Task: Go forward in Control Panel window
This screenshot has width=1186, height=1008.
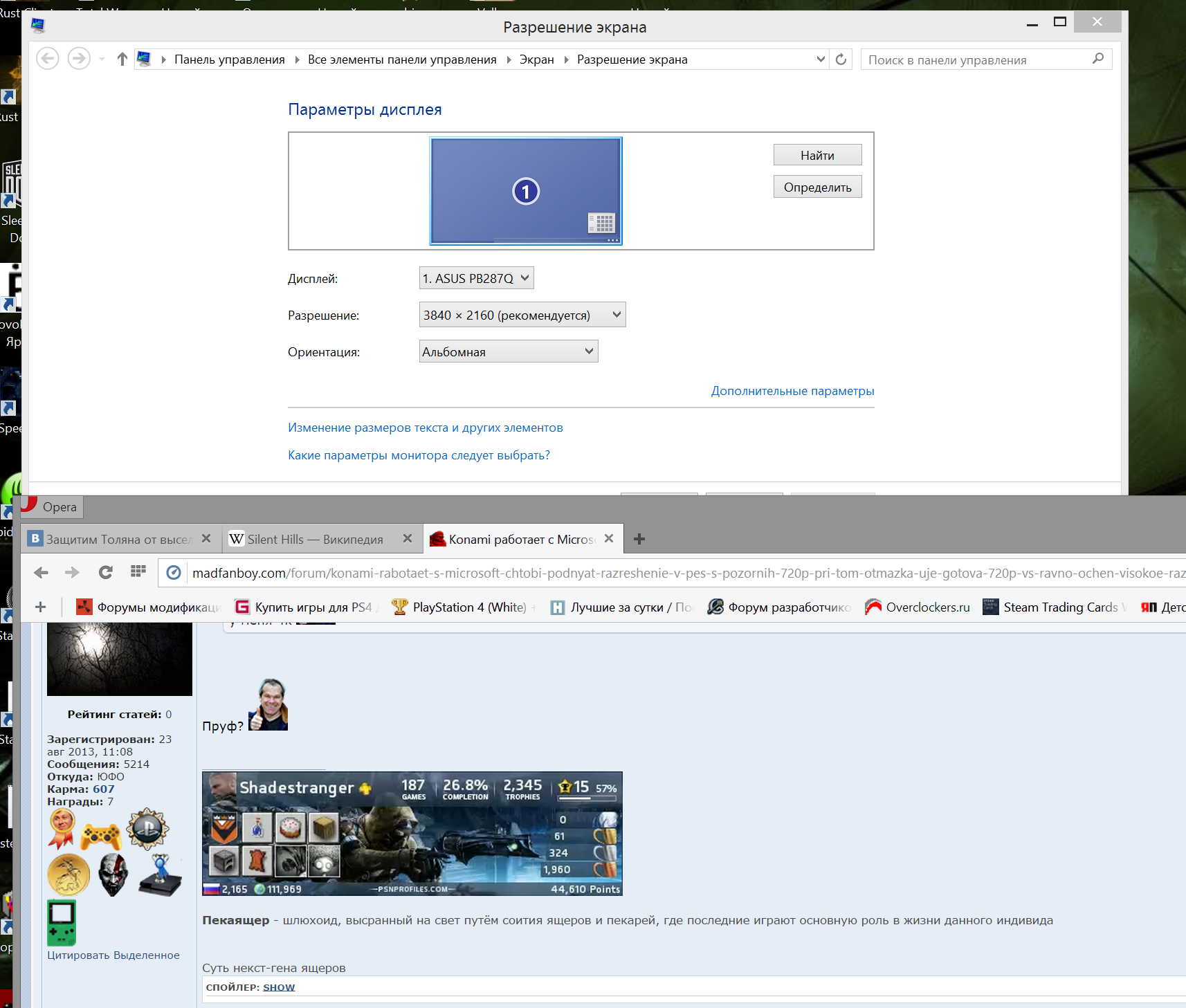Action: coord(79,59)
